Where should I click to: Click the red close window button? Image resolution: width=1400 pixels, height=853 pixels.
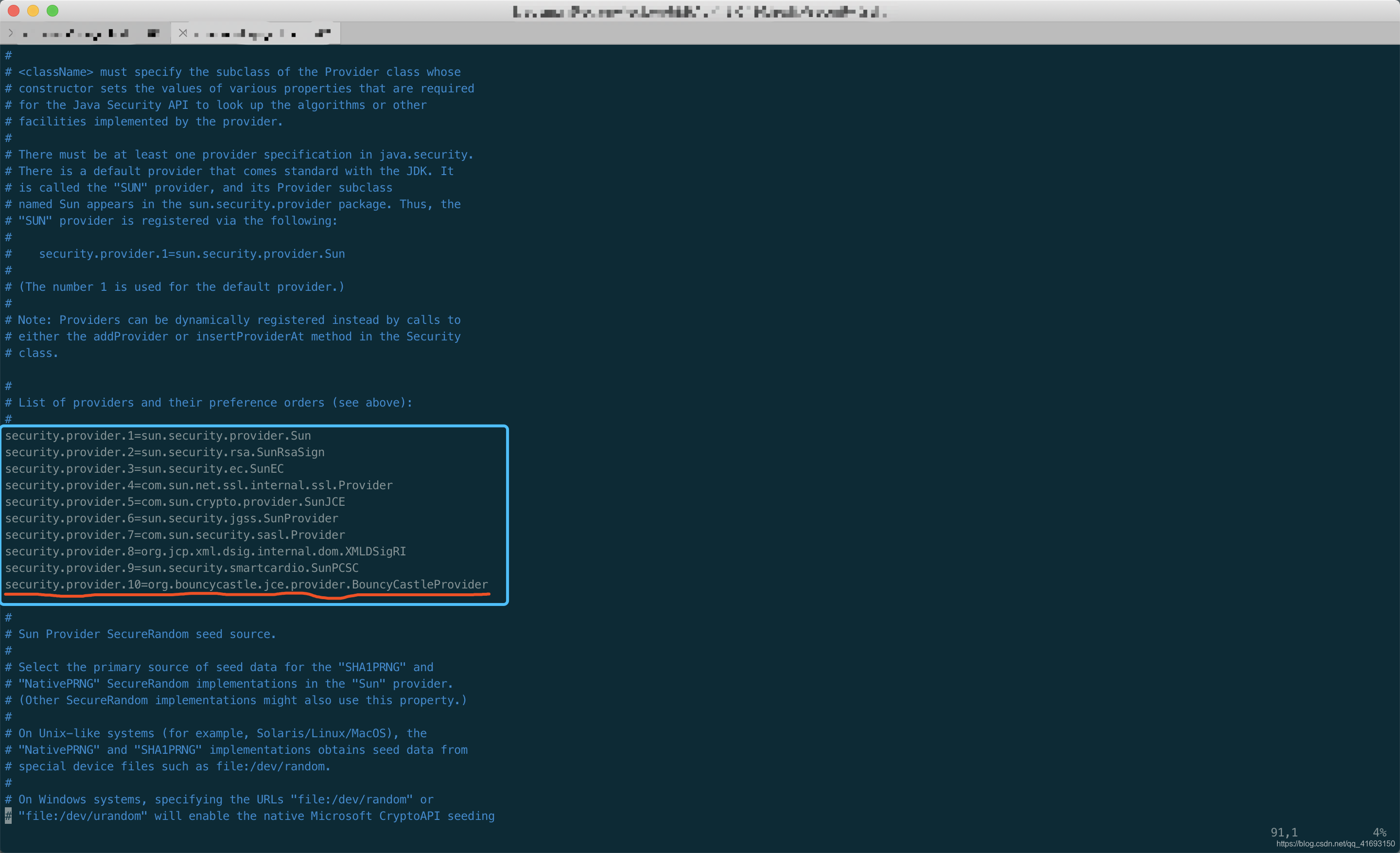tap(14, 11)
